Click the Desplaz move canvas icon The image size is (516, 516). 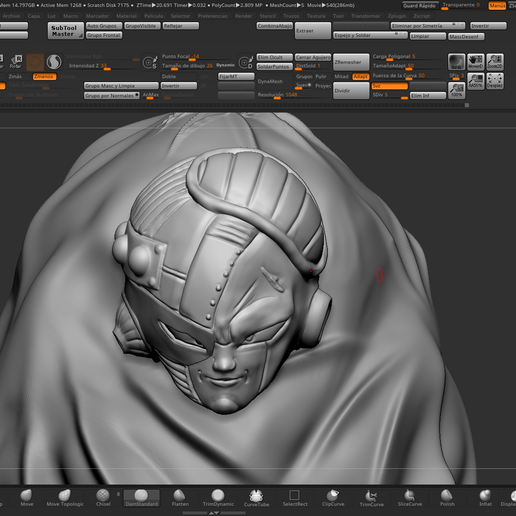pos(495,81)
